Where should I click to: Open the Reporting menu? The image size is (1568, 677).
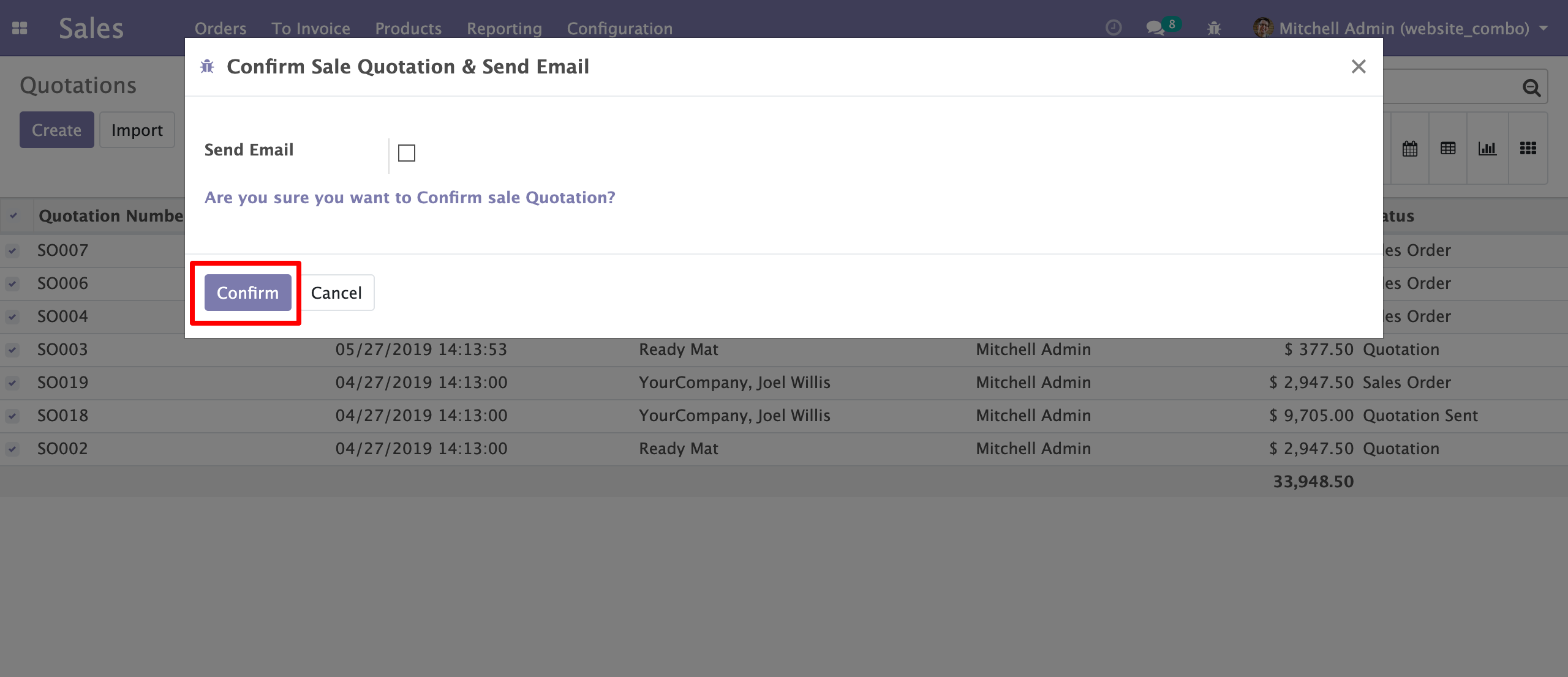tap(505, 28)
